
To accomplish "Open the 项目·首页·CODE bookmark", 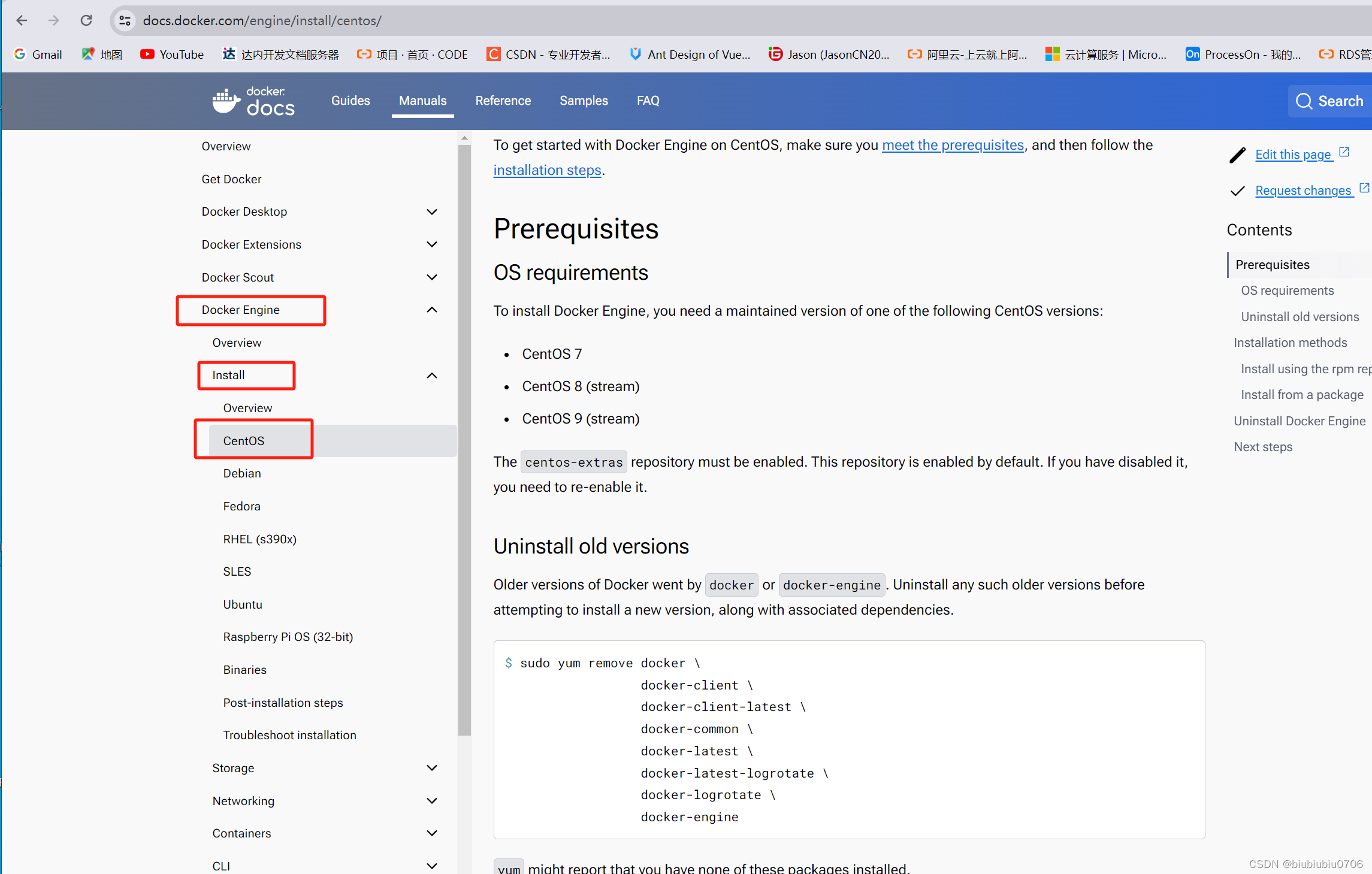I will point(412,55).
